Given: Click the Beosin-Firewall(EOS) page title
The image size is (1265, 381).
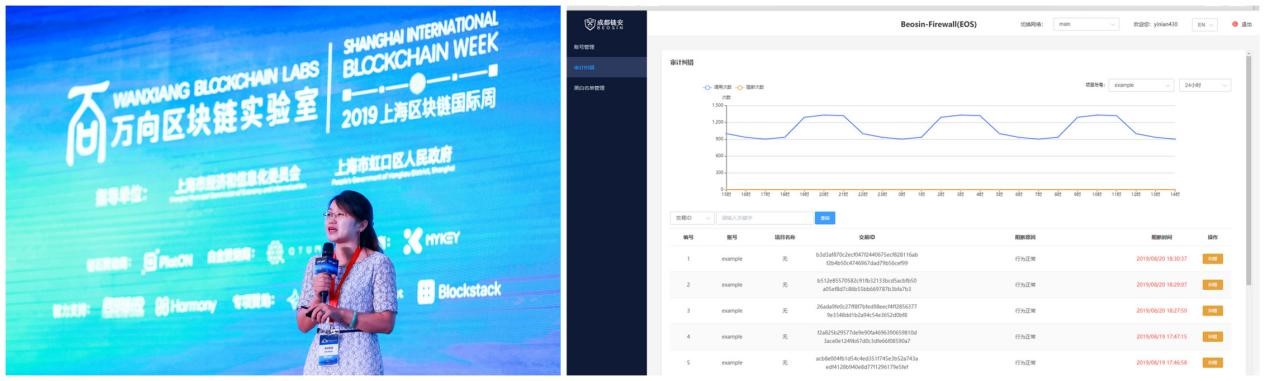Looking at the screenshot, I should click(938, 23).
